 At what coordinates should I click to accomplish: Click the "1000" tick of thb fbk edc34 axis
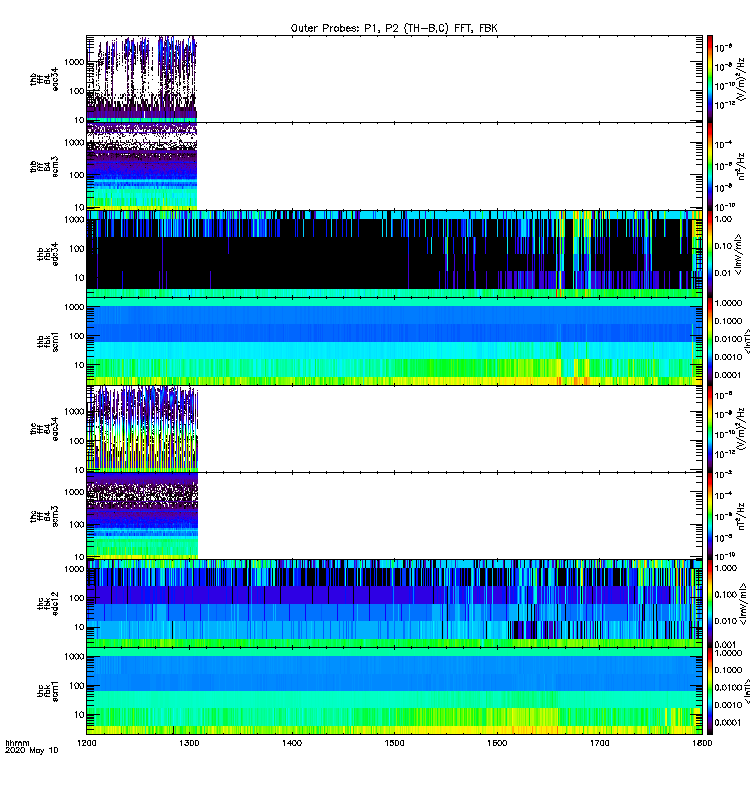click(74, 220)
